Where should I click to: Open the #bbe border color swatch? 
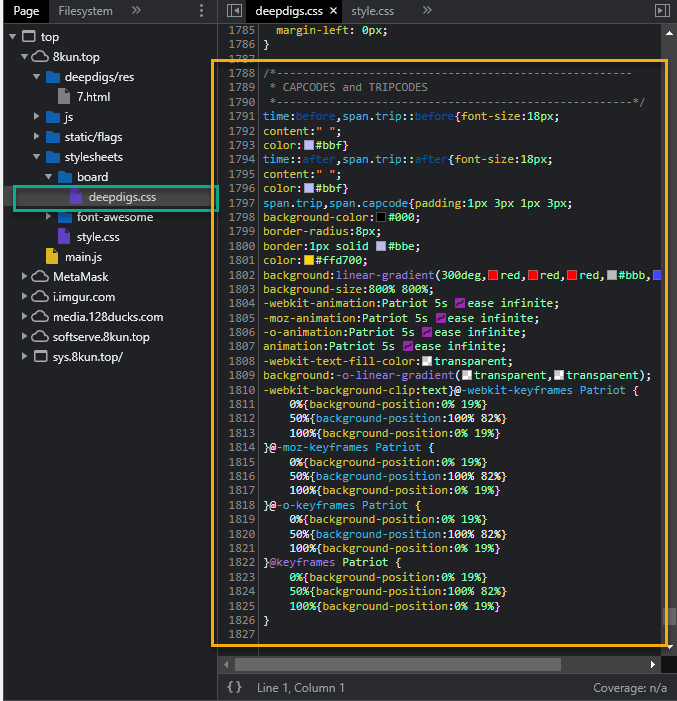click(x=381, y=246)
